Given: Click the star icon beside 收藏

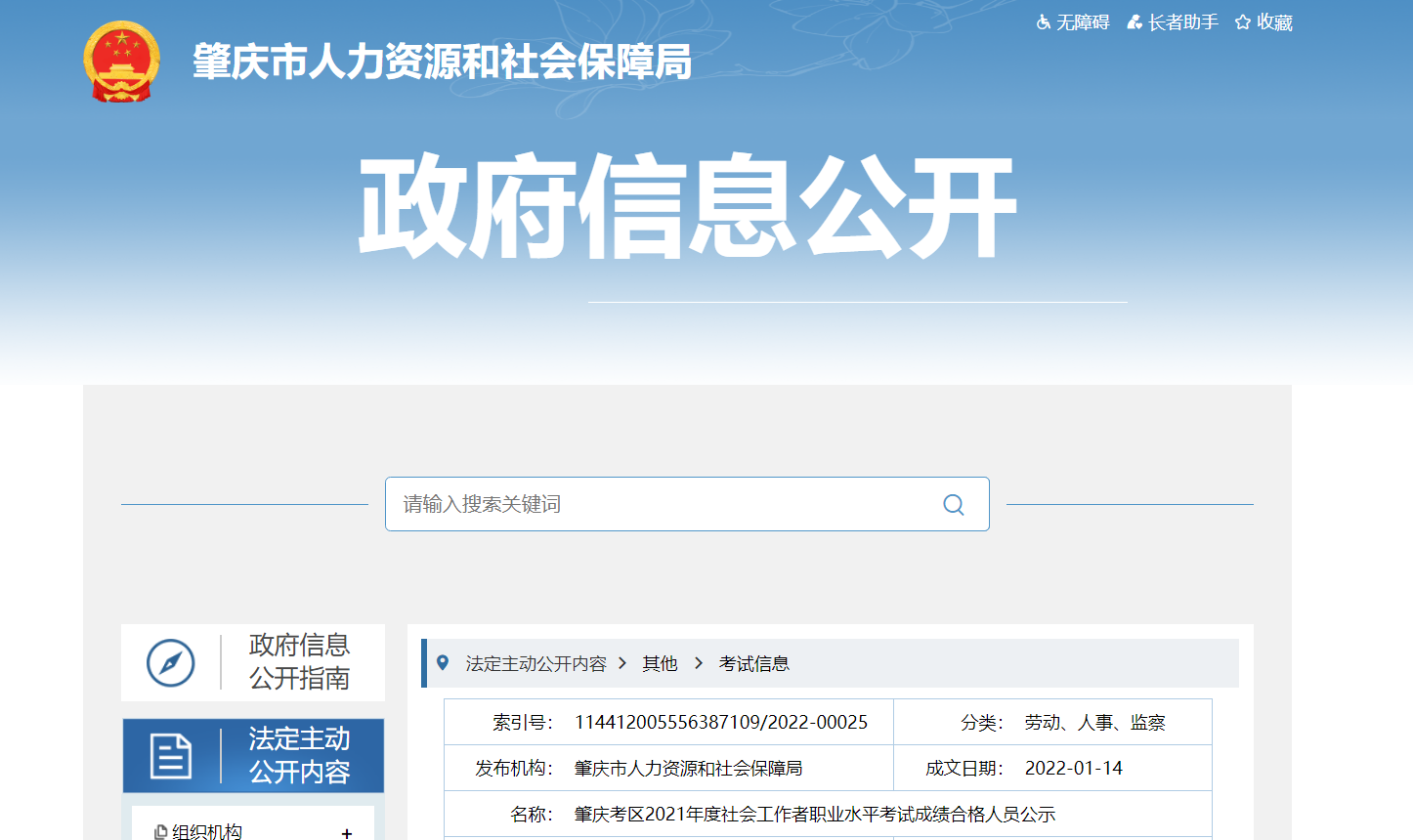Looking at the screenshot, I should click(x=1242, y=22).
